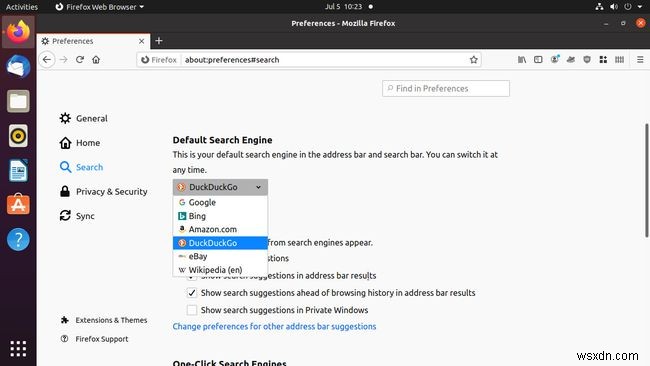Reload the current page
This screenshot has width=650, height=366.
[x=80, y=60]
